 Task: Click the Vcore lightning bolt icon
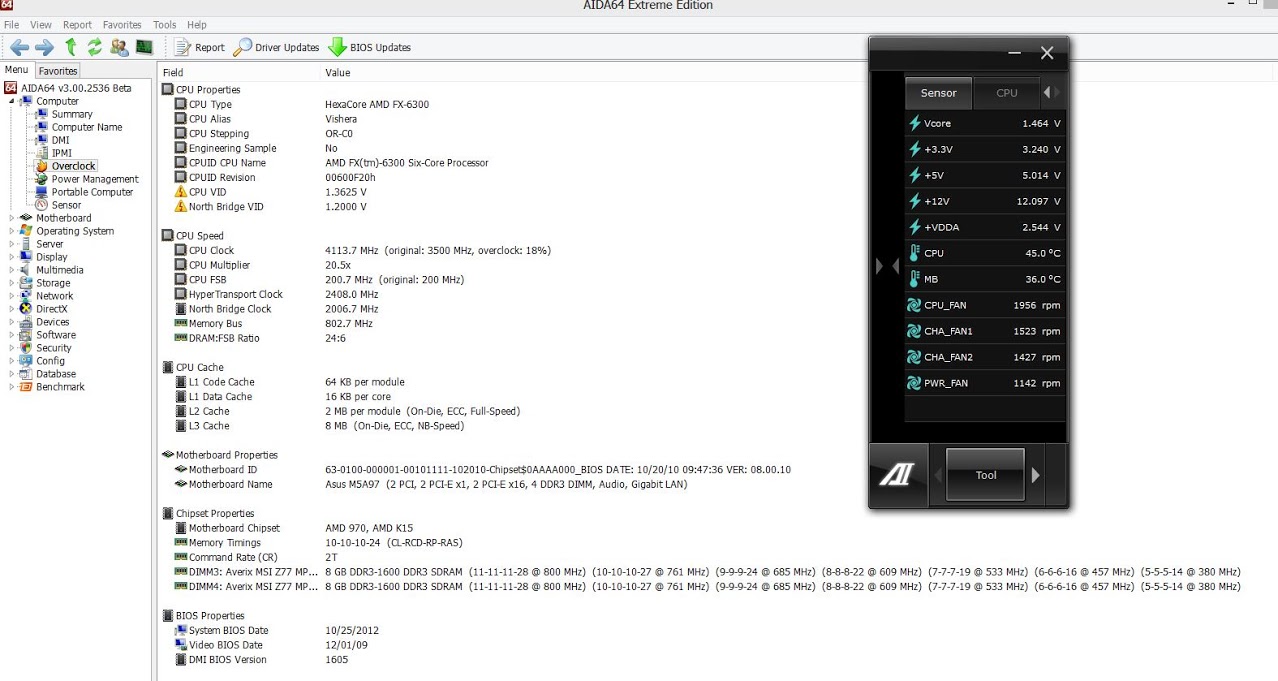click(914, 123)
